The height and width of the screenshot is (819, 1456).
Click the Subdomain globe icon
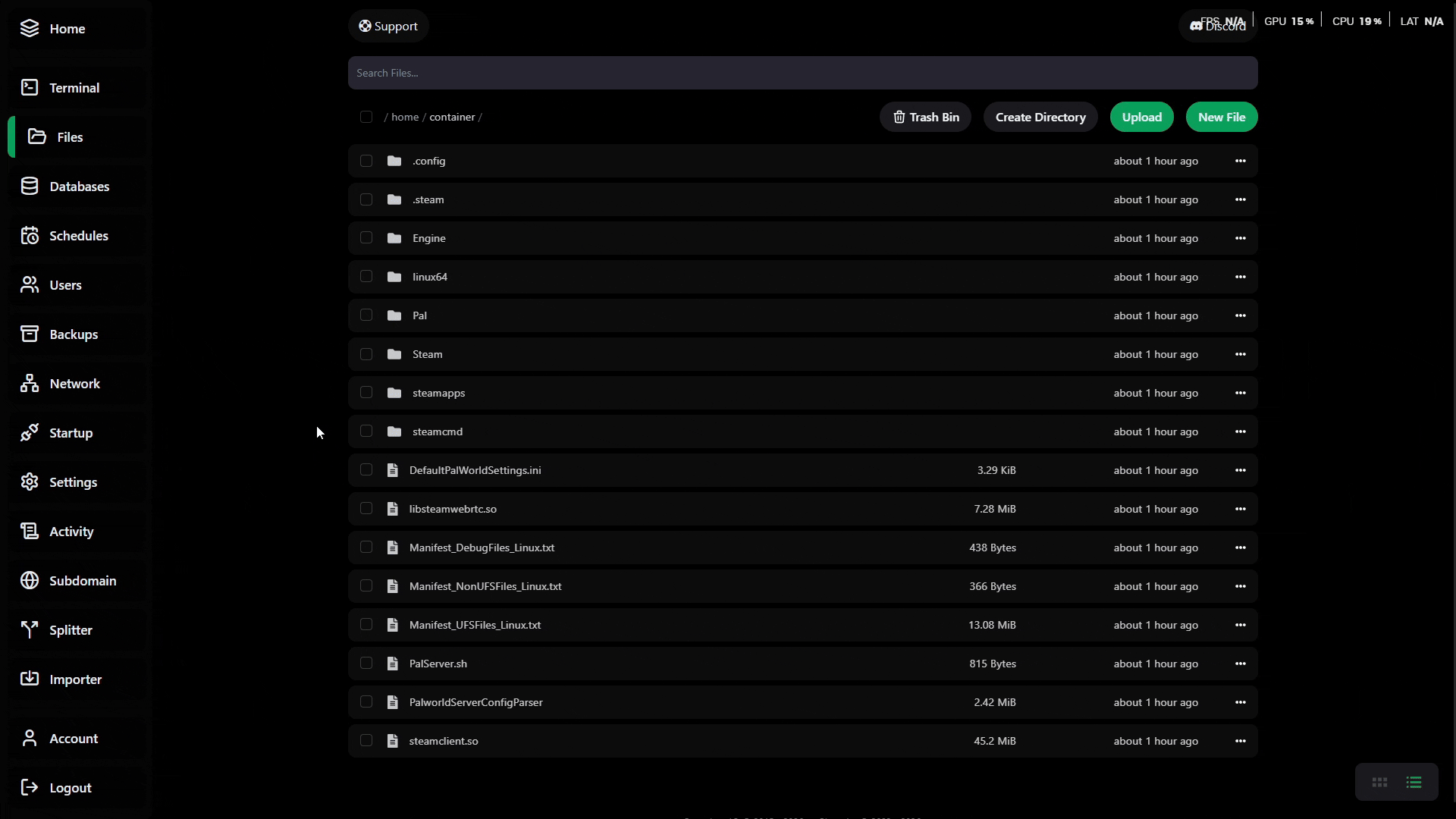[30, 581]
